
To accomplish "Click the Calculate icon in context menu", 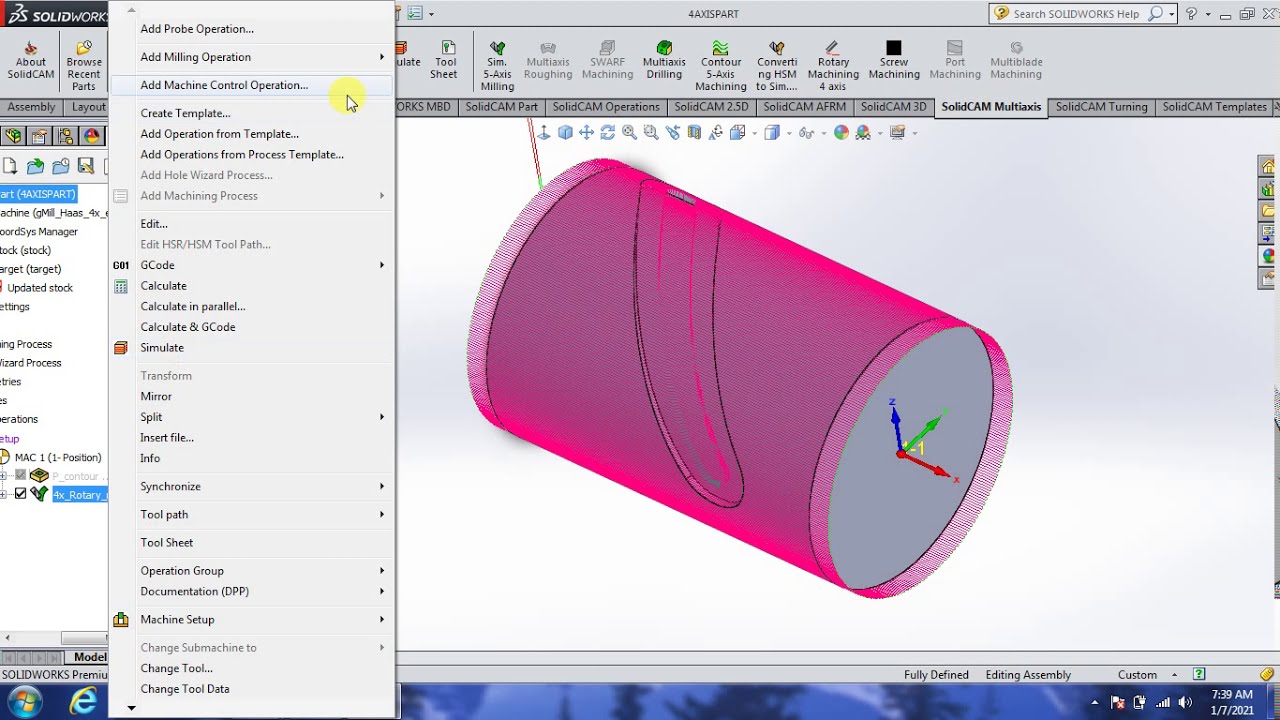I will pyautogui.click(x=121, y=286).
